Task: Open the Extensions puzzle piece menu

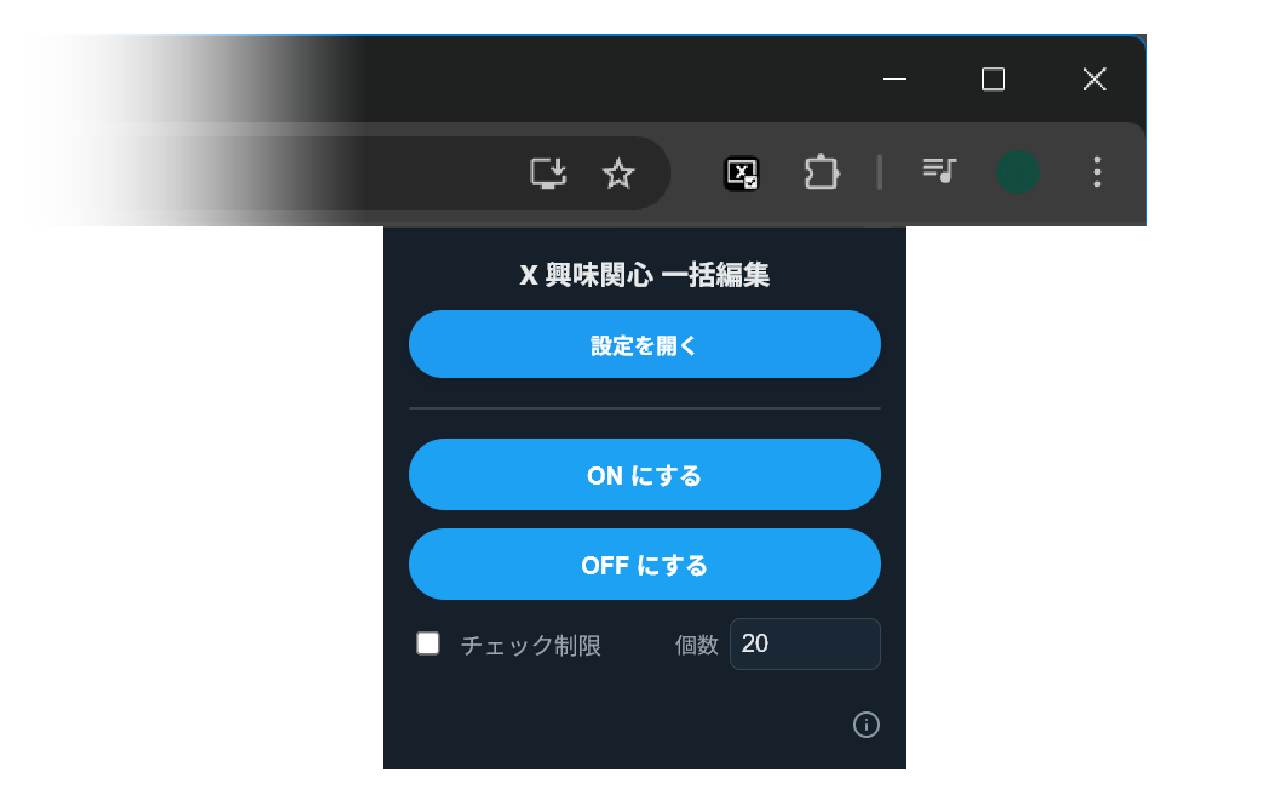Action: 821,173
